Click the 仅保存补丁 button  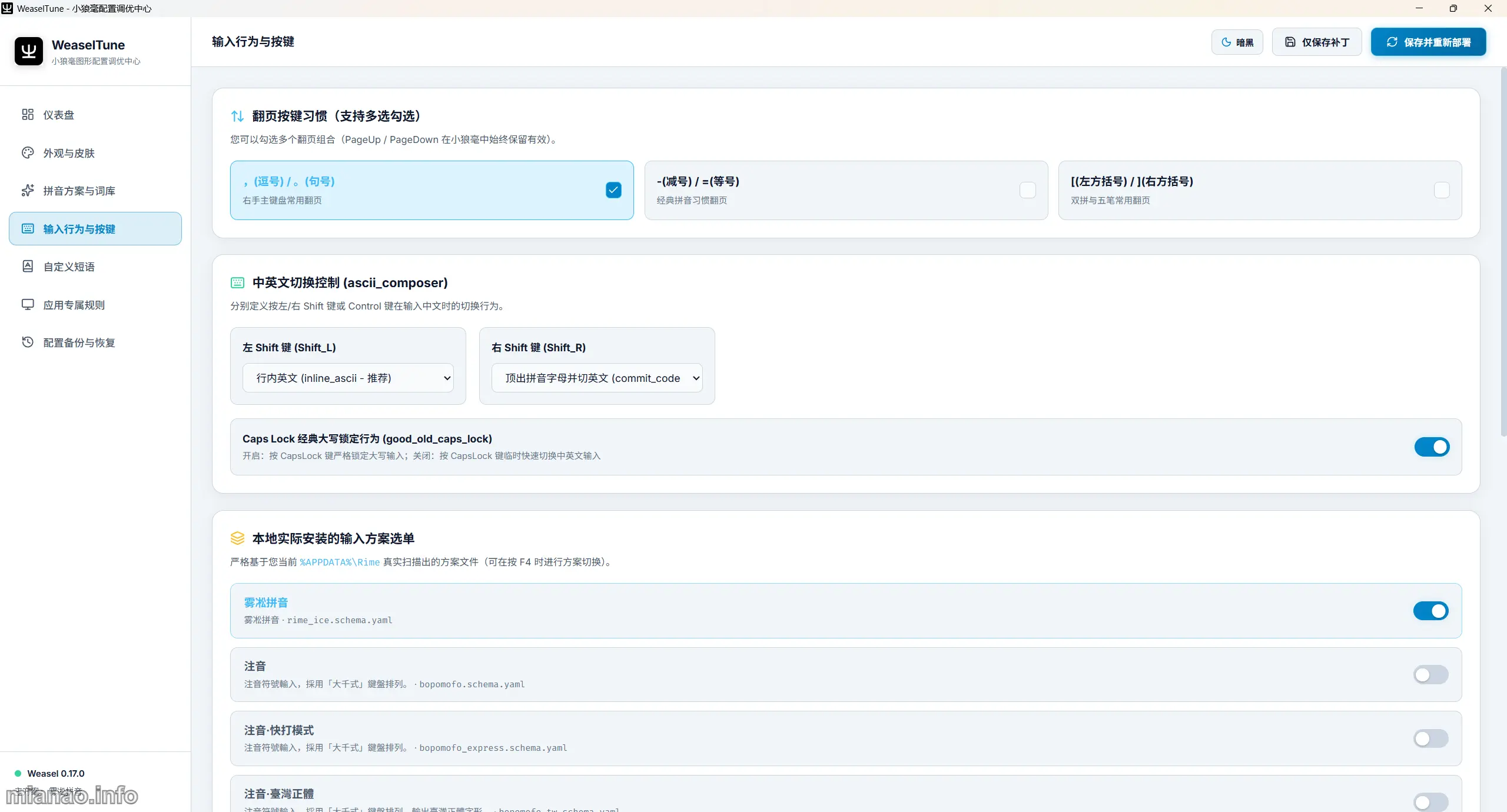coord(1317,42)
